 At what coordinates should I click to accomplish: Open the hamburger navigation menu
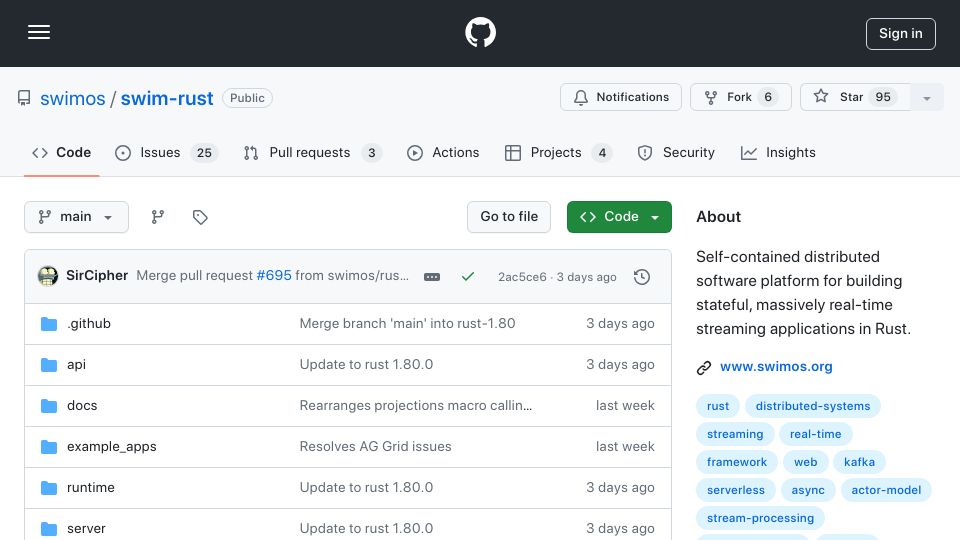tap(39, 32)
